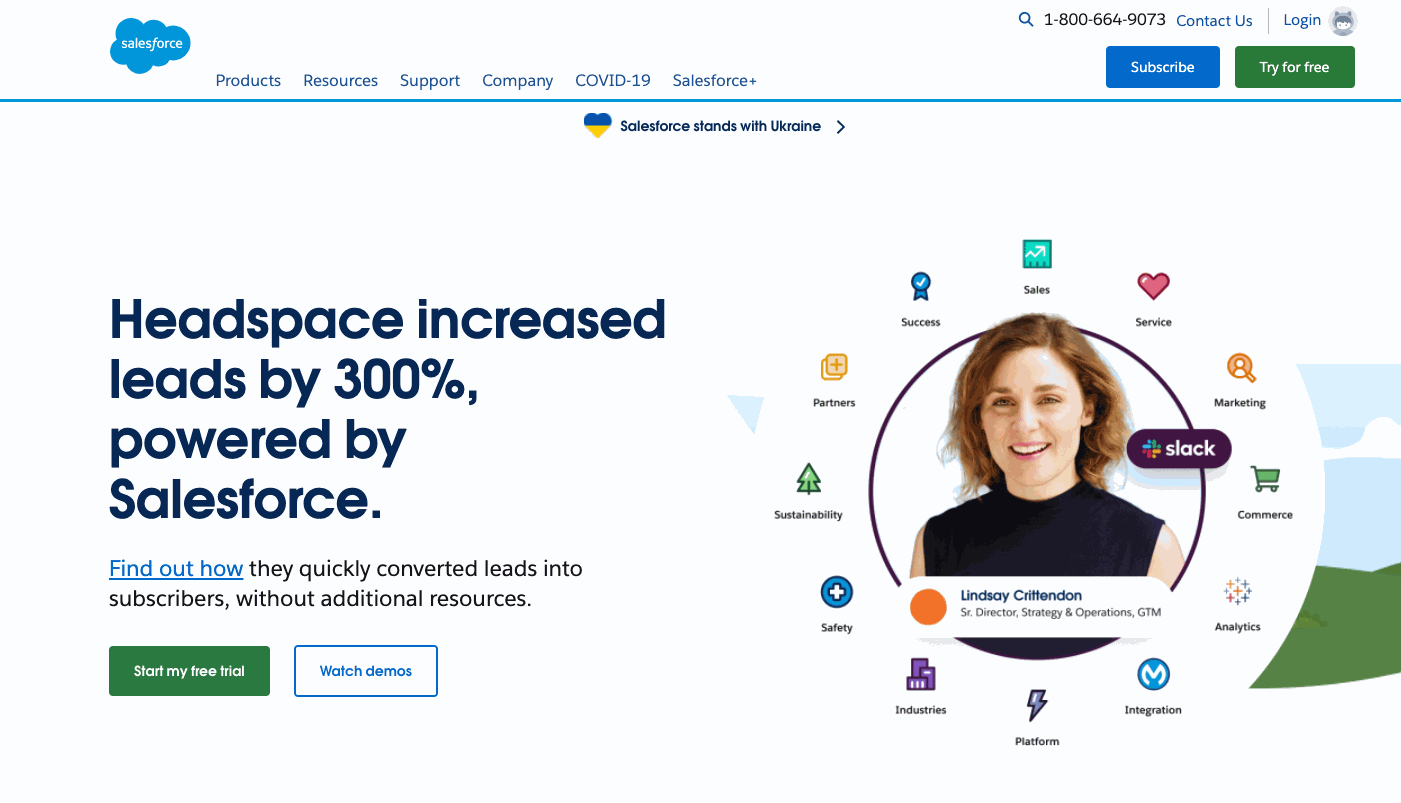This screenshot has height=803, width=1401.
Task: Expand the Ukraine banner chevron arrow
Action: click(x=840, y=127)
